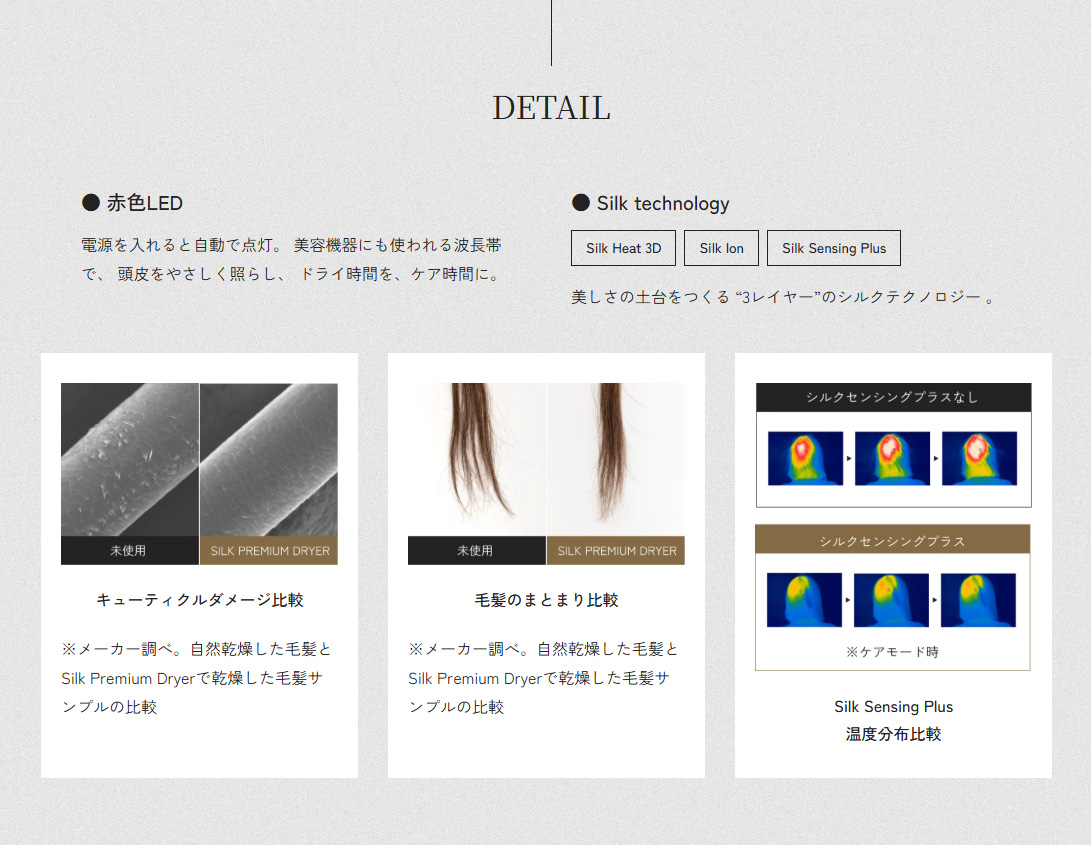The height and width of the screenshot is (845, 1091).
Task: Click the 美しさの土台をつくる description line
Action: coord(783,297)
